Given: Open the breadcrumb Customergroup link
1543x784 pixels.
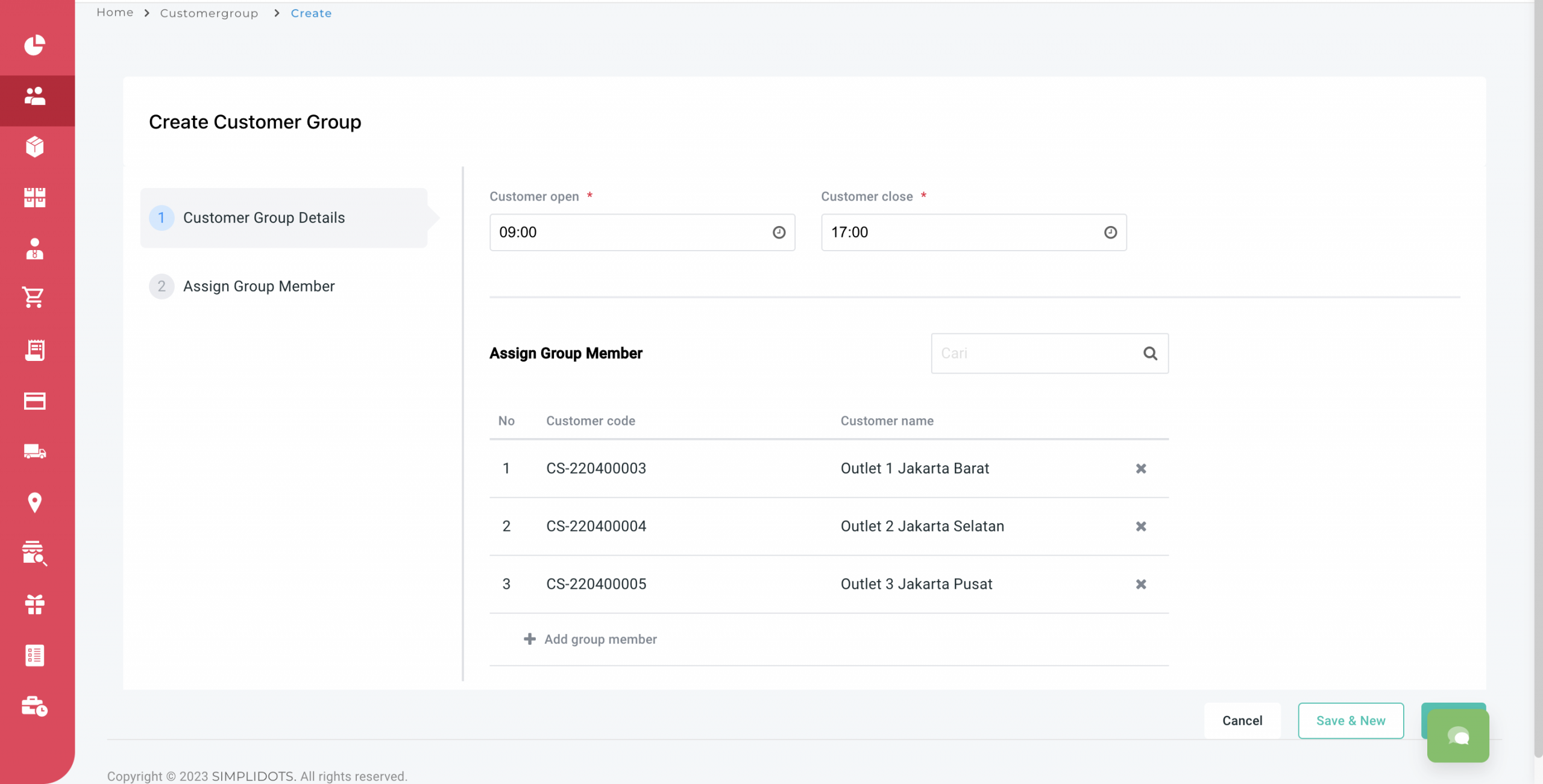Looking at the screenshot, I should pyautogui.click(x=209, y=12).
